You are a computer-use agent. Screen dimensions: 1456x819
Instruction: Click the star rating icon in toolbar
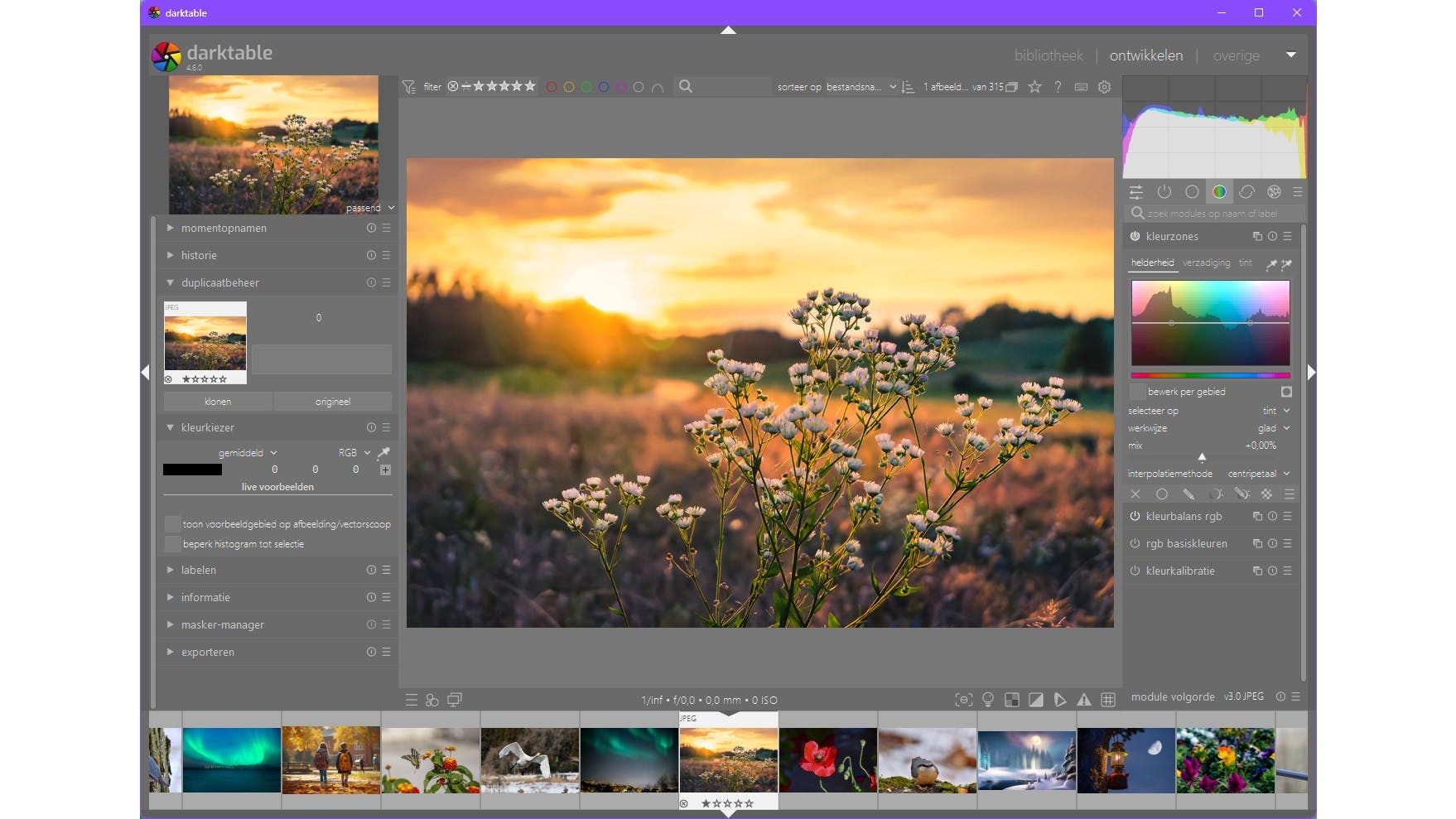(x=1034, y=87)
